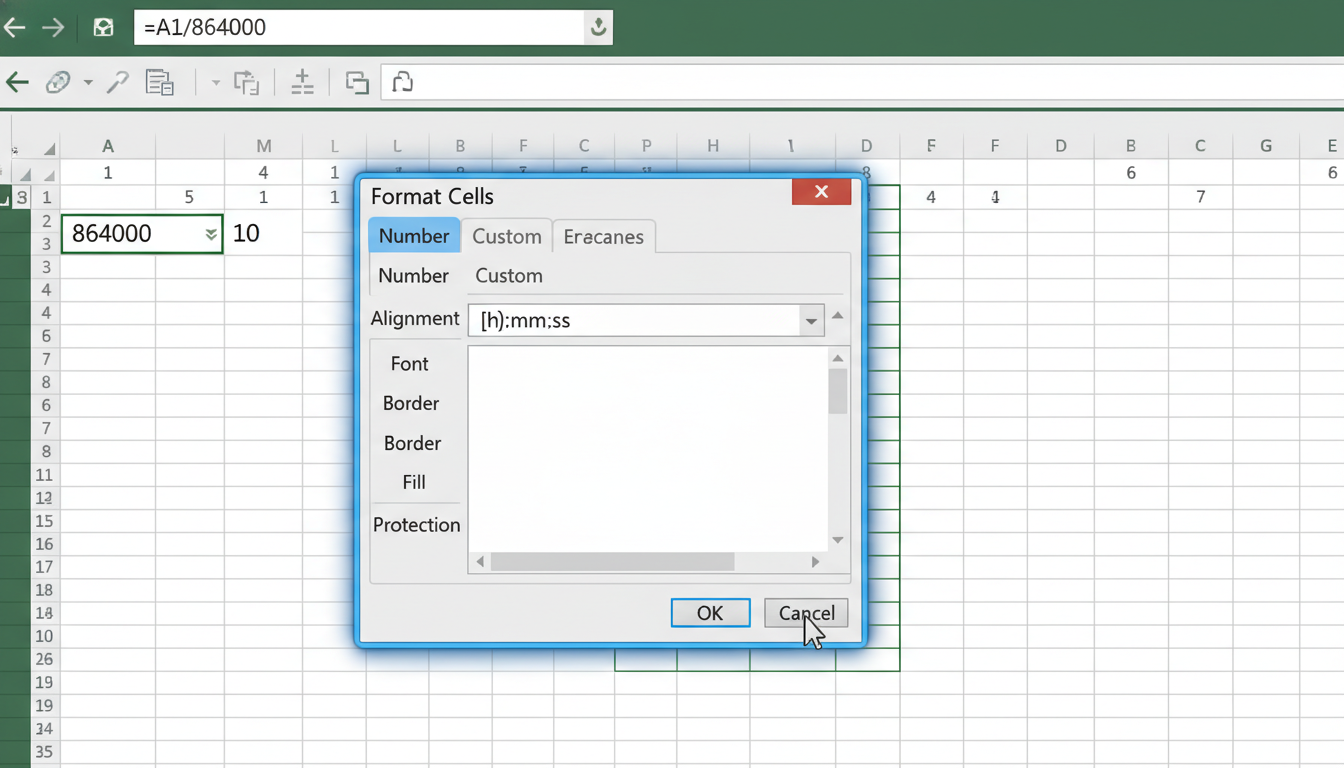This screenshot has height=768, width=1344.
Task: Select the Number tab in Format Cells
Action: (x=414, y=236)
